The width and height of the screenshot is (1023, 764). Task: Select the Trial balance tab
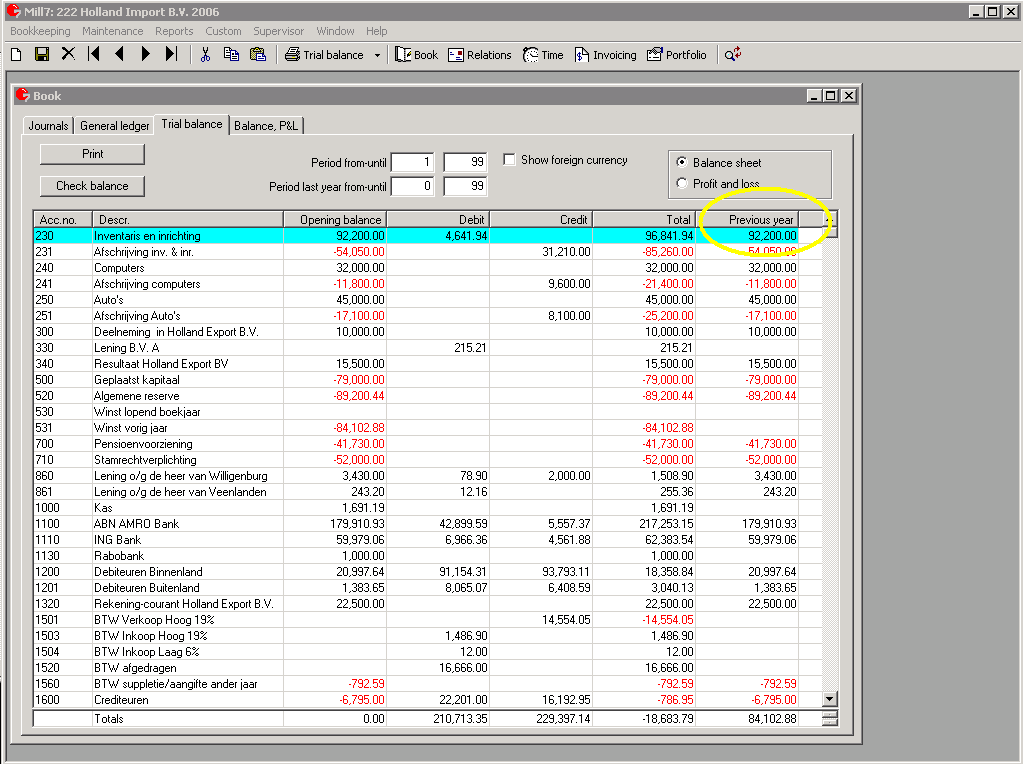pos(192,125)
